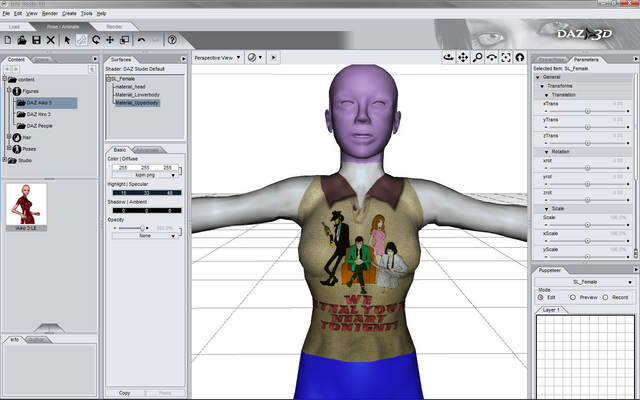Click the forward arrow in Content pane

click(x=16, y=69)
